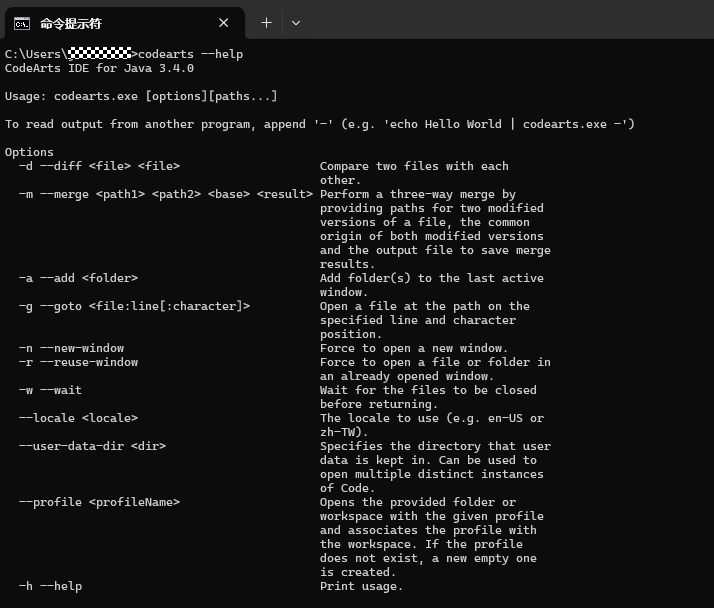Click the '--locale <locale>' option
The height and width of the screenshot is (608, 714).
[x=78, y=418]
